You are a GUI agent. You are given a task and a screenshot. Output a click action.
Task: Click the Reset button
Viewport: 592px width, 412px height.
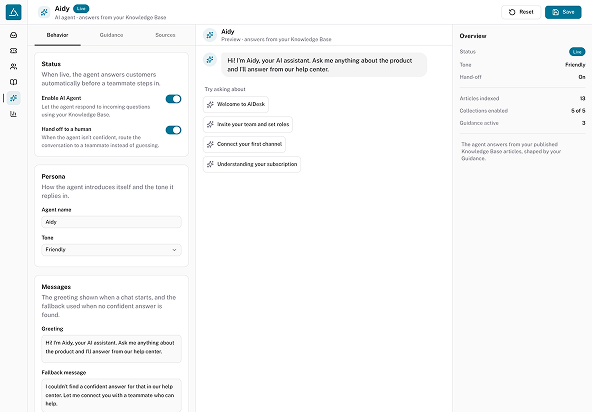(521, 12)
